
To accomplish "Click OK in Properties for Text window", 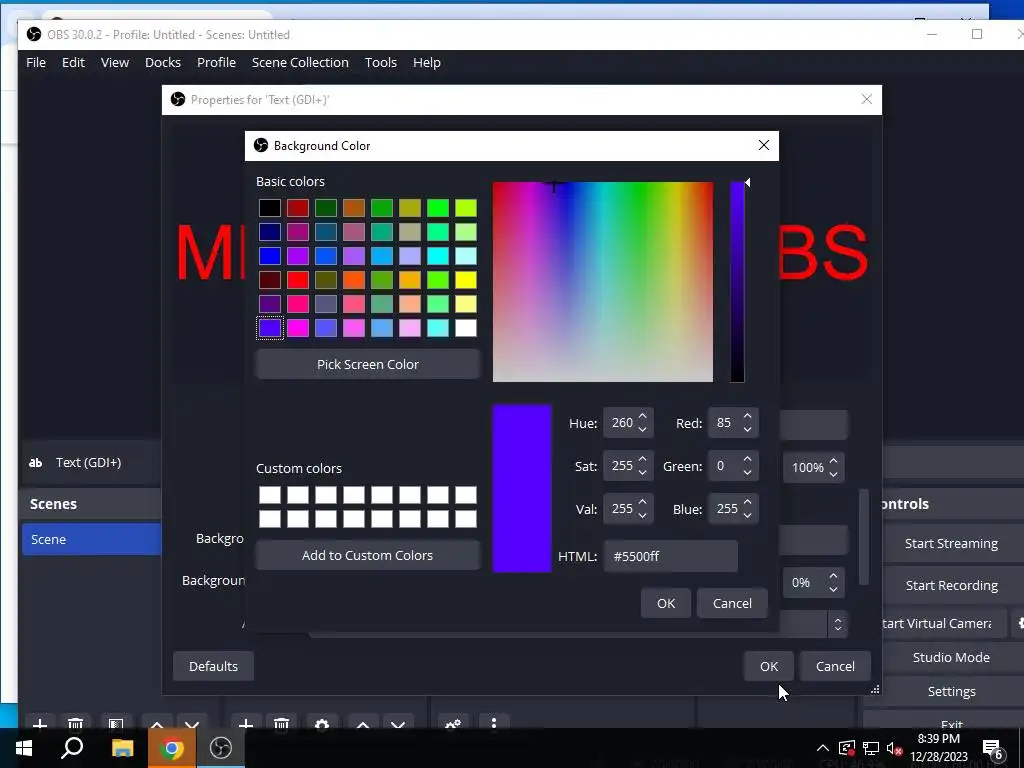I will point(769,666).
